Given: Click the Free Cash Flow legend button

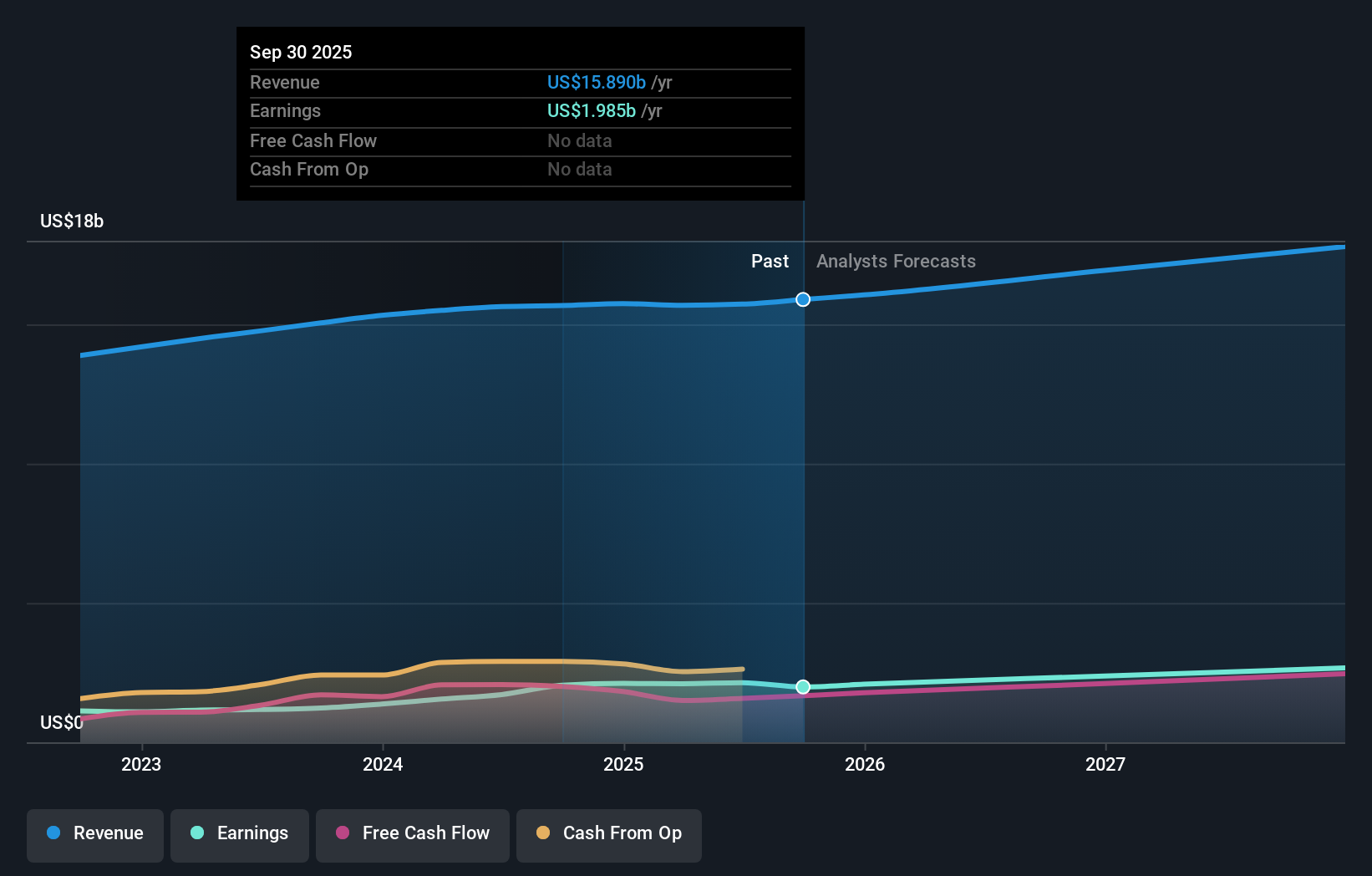Looking at the screenshot, I should click(x=412, y=833).
